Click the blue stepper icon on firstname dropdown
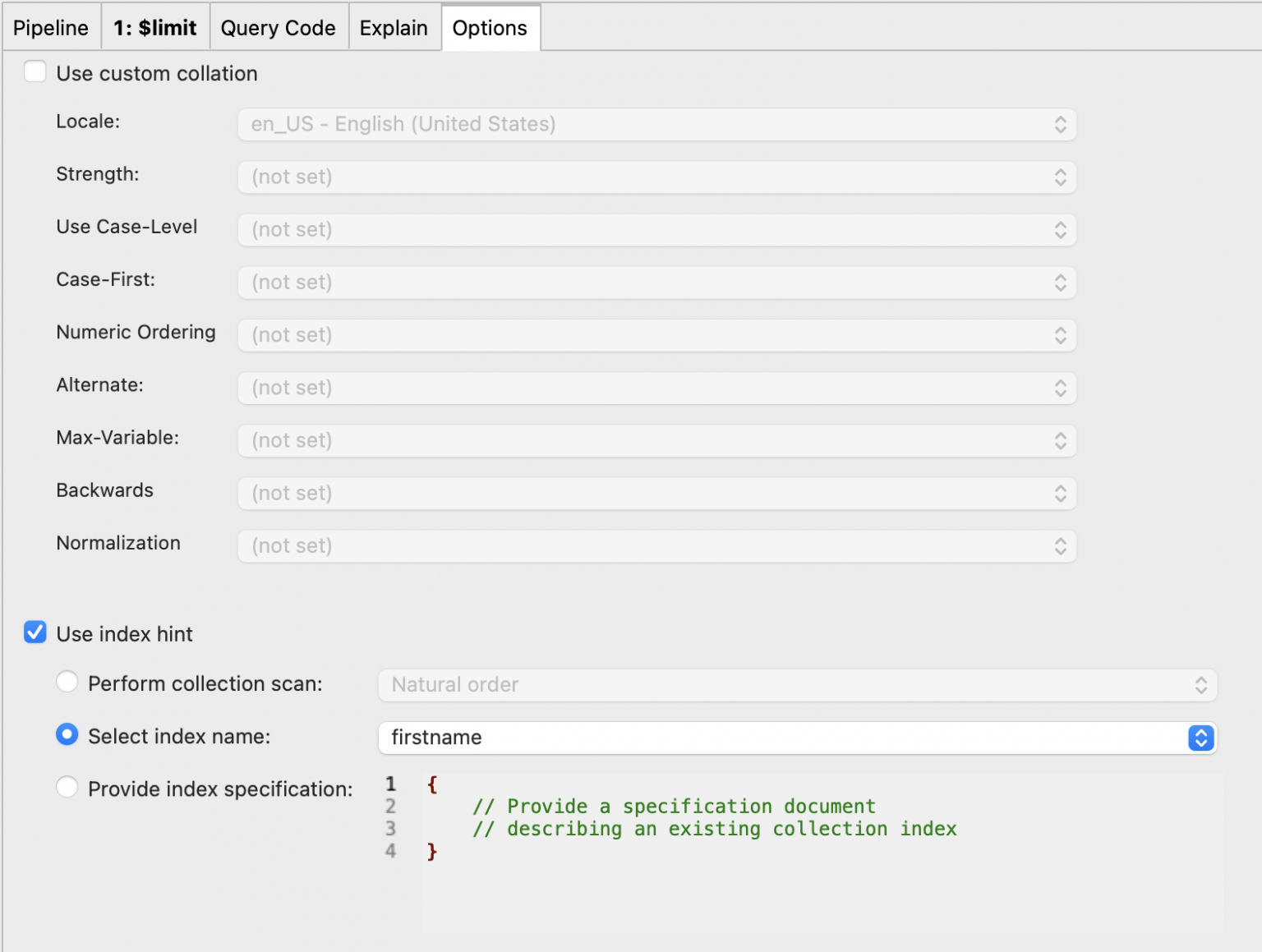1262x952 pixels. [1201, 738]
